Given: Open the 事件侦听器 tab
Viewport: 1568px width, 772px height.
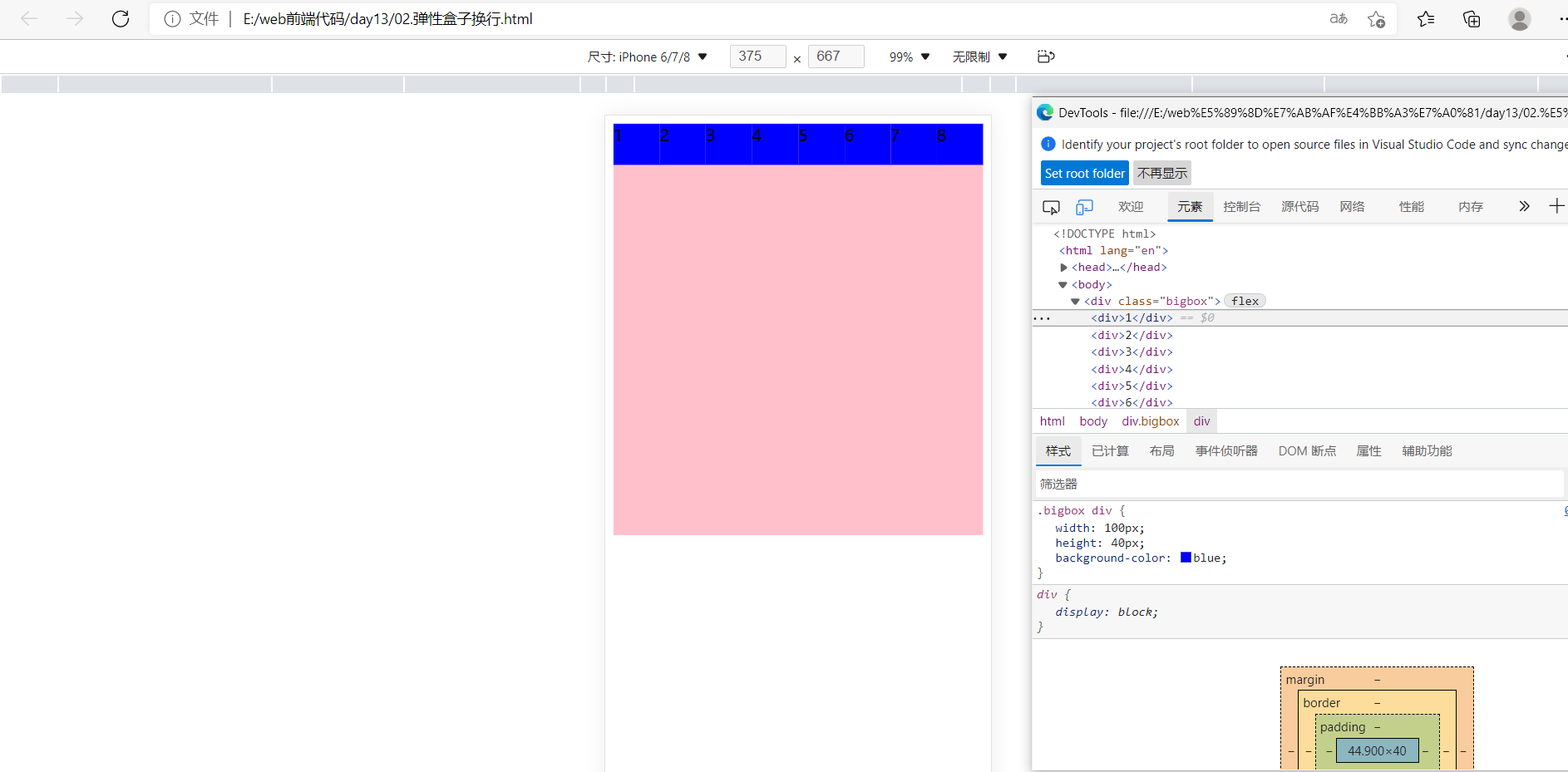Looking at the screenshot, I should tap(1226, 451).
